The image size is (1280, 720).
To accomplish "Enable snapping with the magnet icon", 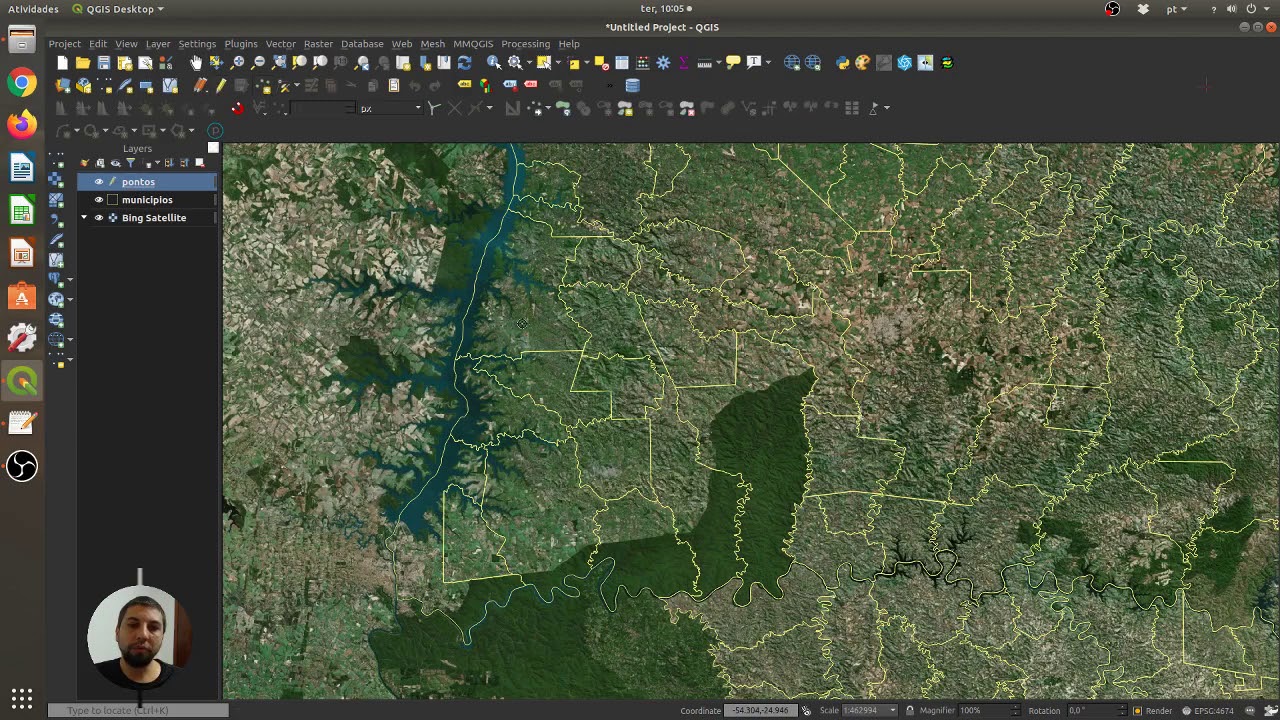I will pos(238,108).
